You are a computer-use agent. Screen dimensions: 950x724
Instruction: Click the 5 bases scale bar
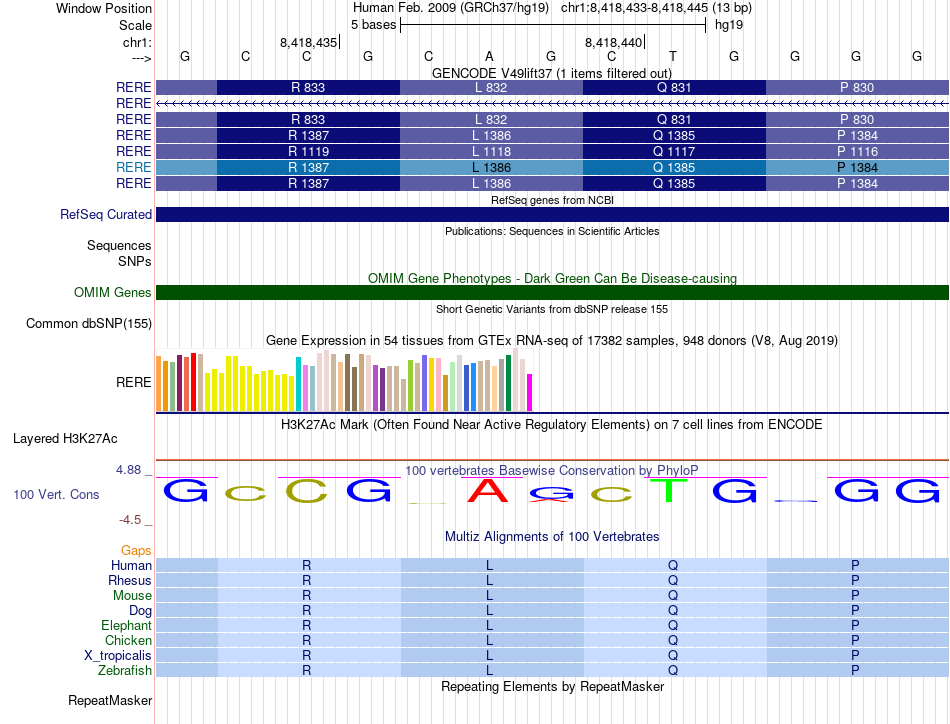click(x=553, y=25)
